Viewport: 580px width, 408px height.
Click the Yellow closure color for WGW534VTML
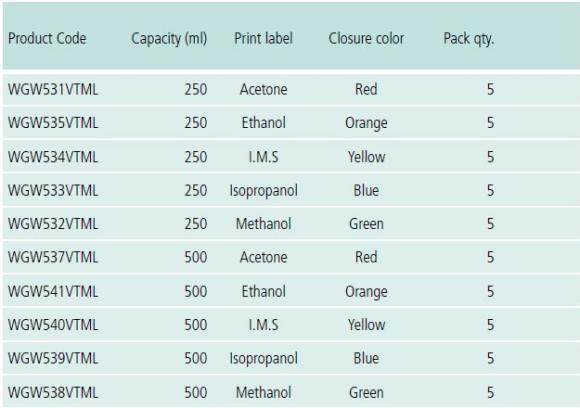click(x=366, y=157)
